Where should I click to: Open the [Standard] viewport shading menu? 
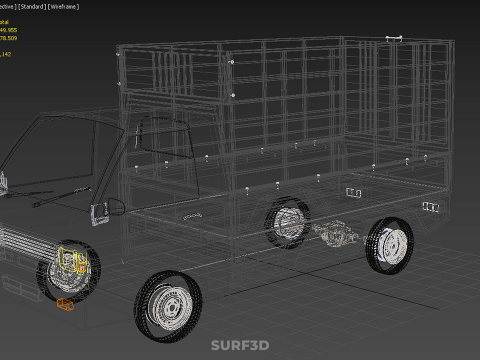(x=32, y=7)
